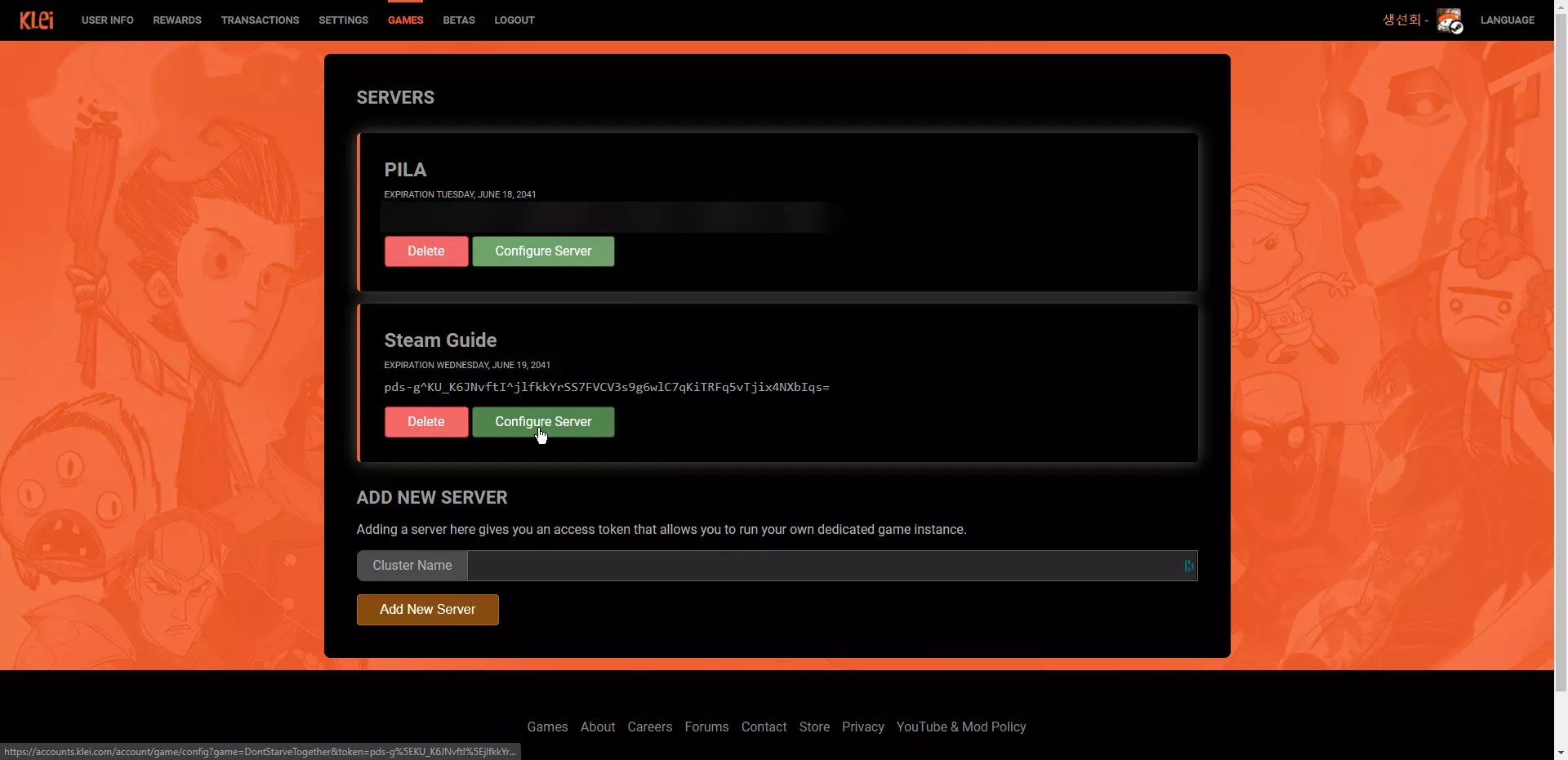Click the password manager icon in Cluster Name field
Viewport: 1568px width, 760px height.
(x=1188, y=566)
